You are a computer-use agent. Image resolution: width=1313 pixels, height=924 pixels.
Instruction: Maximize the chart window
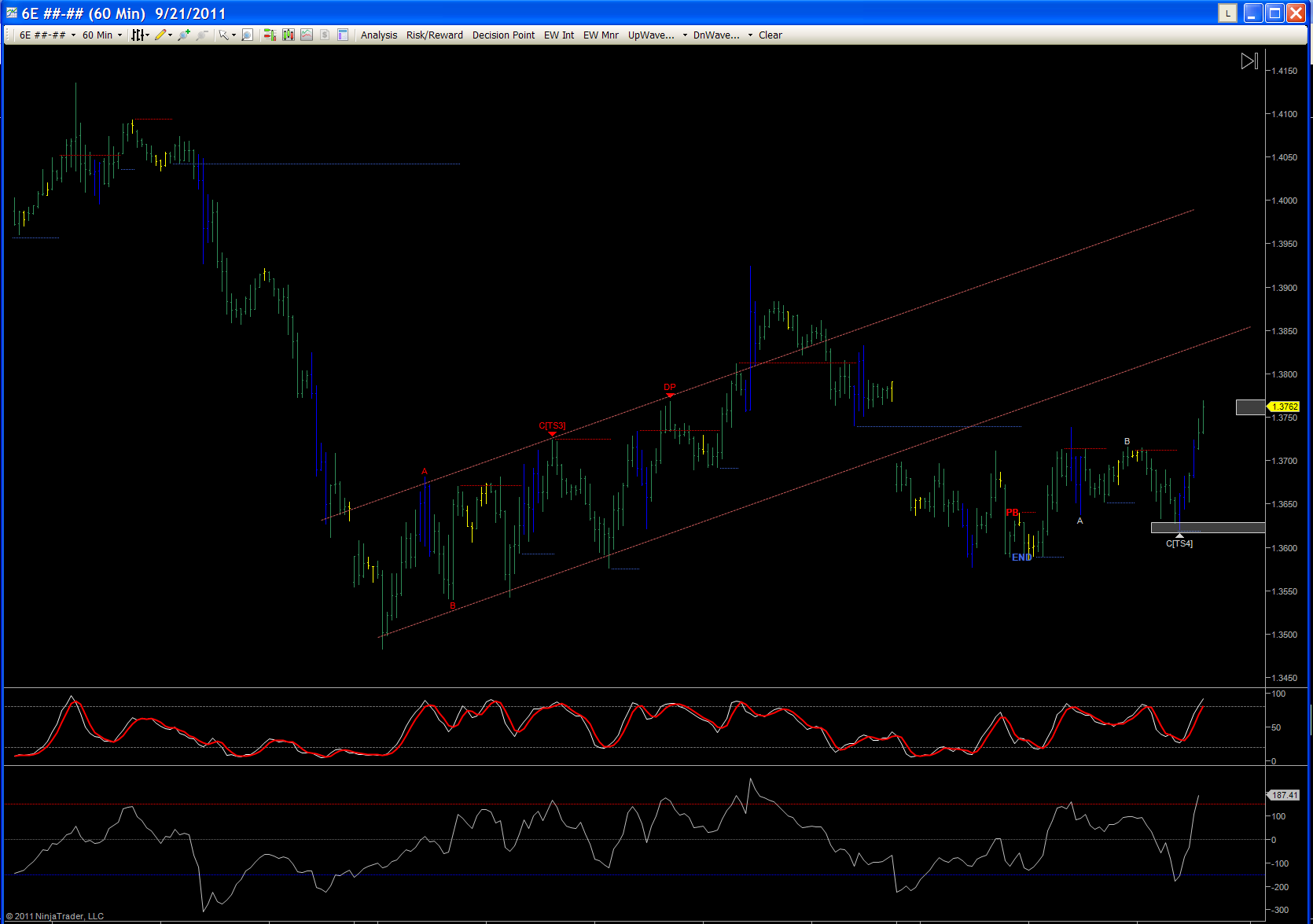[1274, 13]
